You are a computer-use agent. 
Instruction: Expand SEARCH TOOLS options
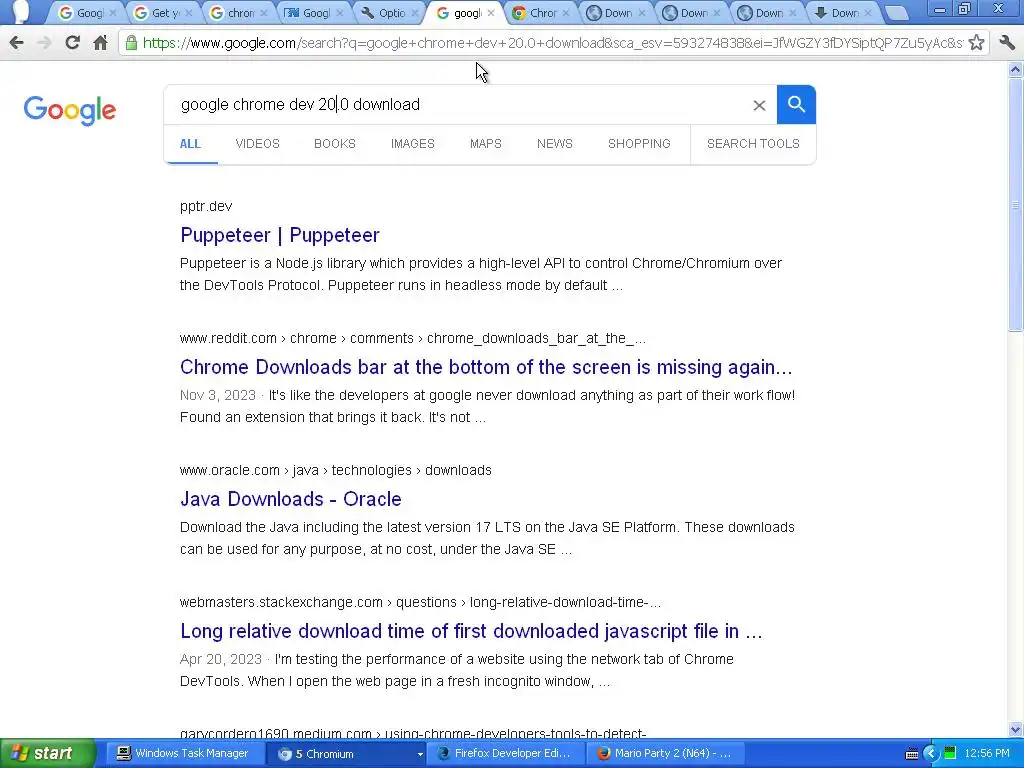point(753,144)
